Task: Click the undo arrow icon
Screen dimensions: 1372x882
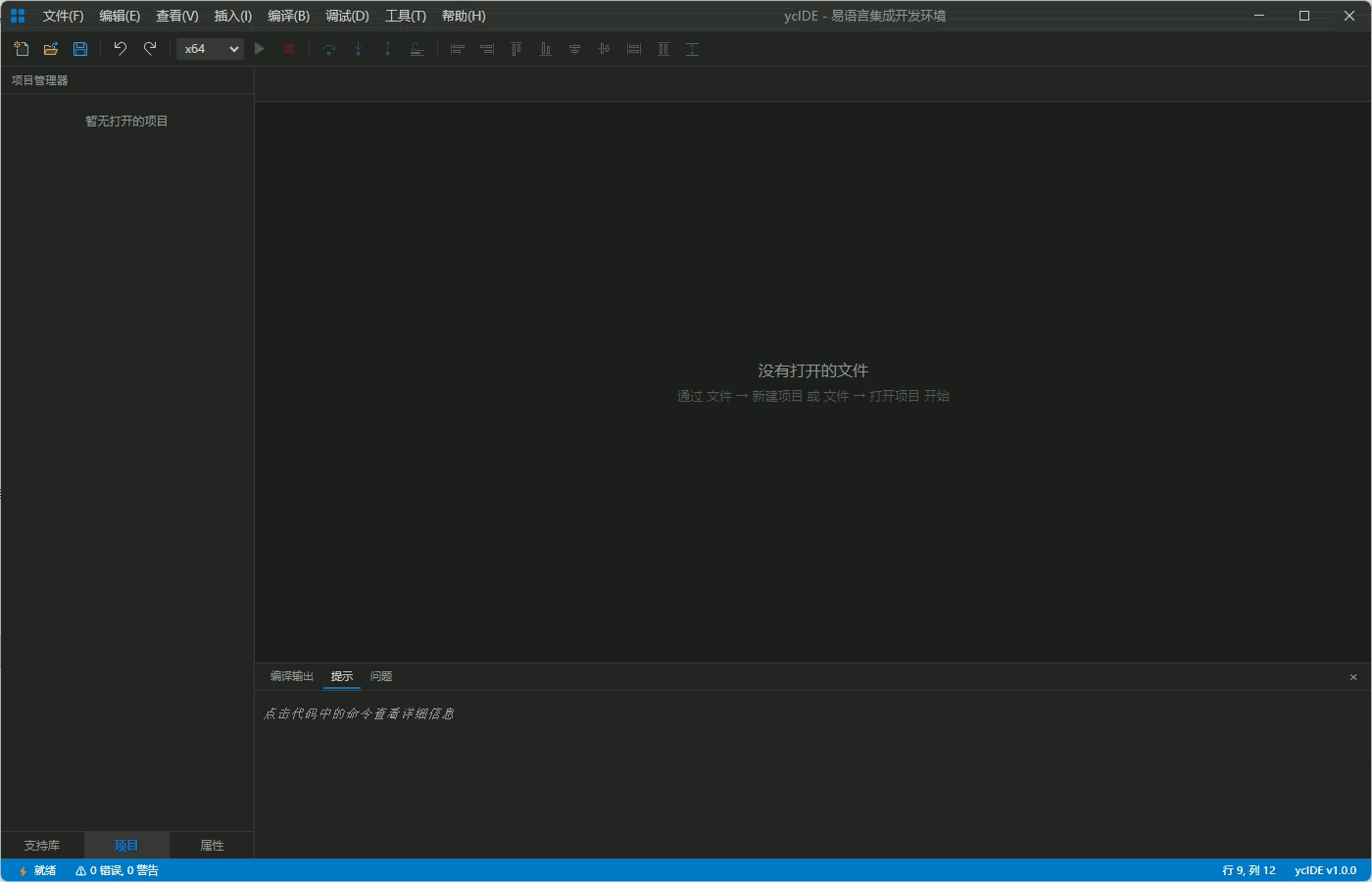Action: pos(121,49)
